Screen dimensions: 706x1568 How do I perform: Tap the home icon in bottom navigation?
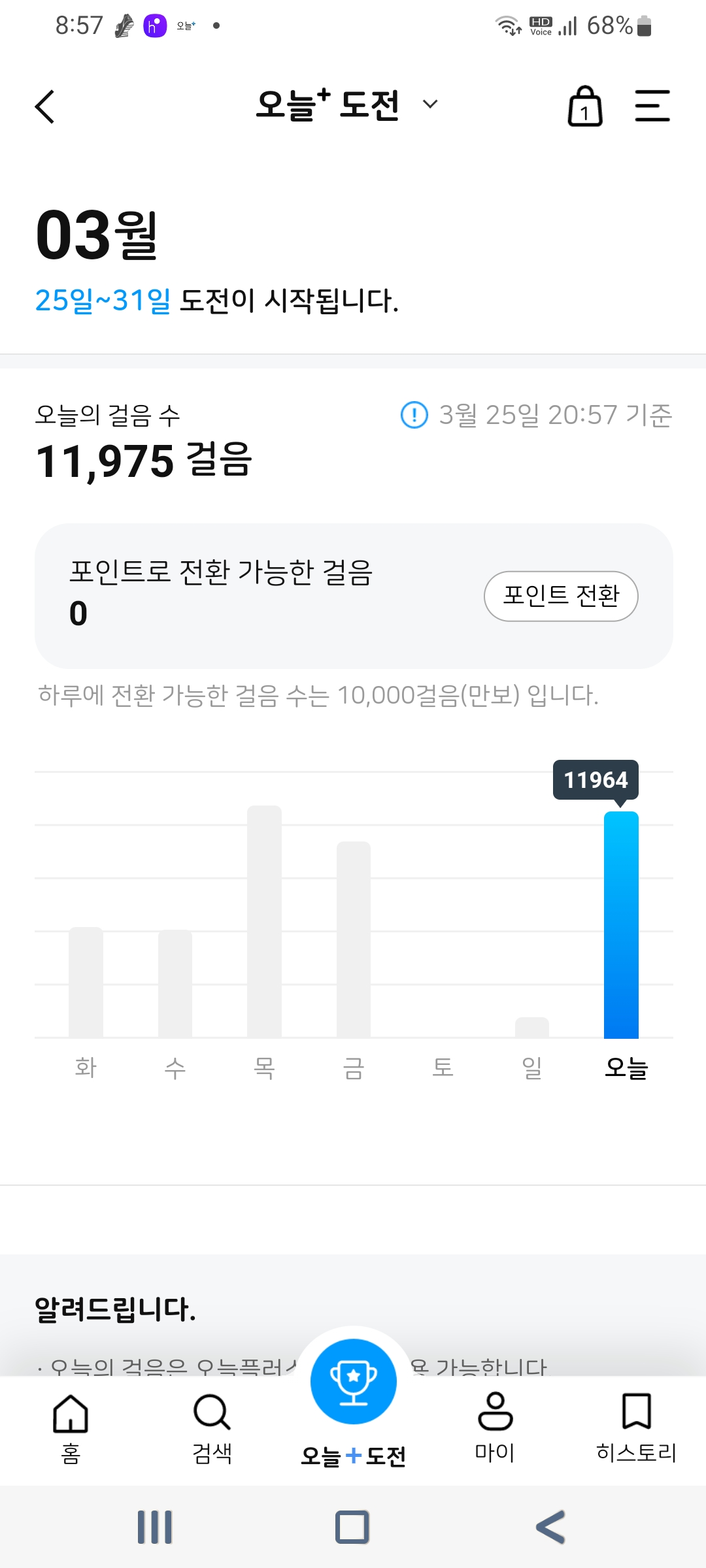pyautogui.click(x=71, y=1414)
